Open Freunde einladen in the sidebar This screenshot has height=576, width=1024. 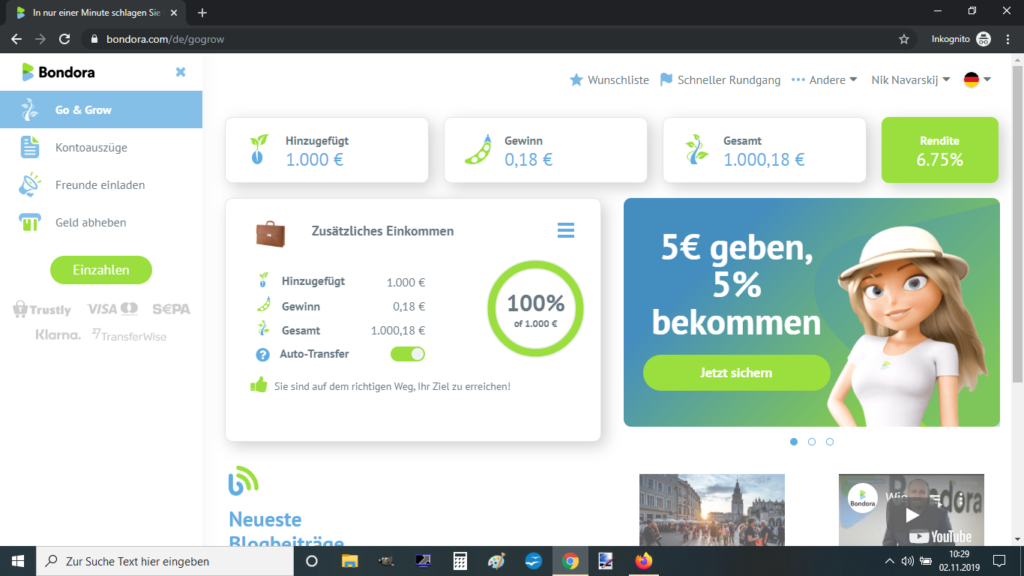pyautogui.click(x=101, y=185)
